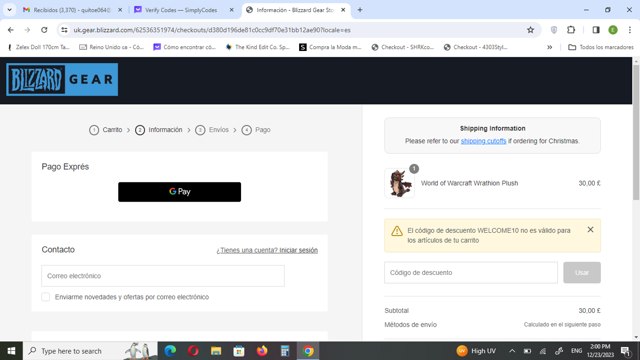The image size is (640, 360).
Task: Select the Información checkout step
Action: (x=159, y=130)
